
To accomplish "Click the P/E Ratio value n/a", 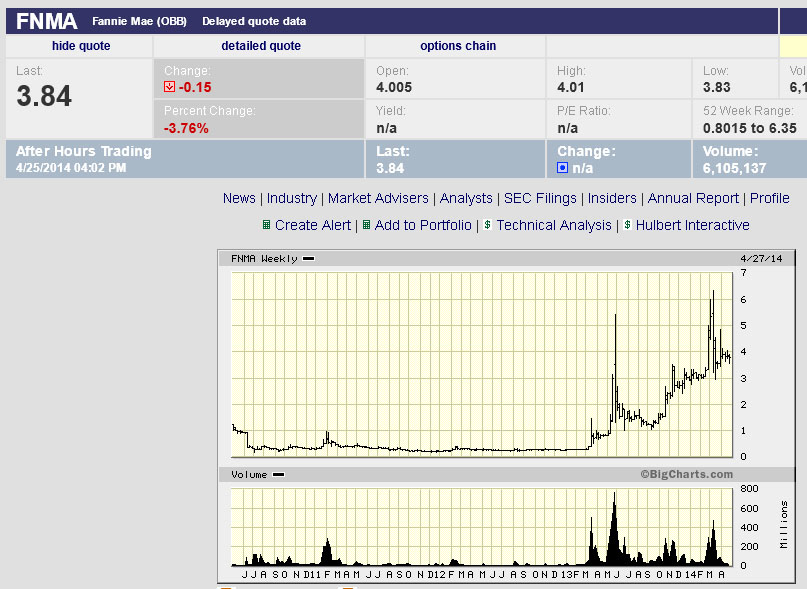I will pyautogui.click(x=567, y=128).
